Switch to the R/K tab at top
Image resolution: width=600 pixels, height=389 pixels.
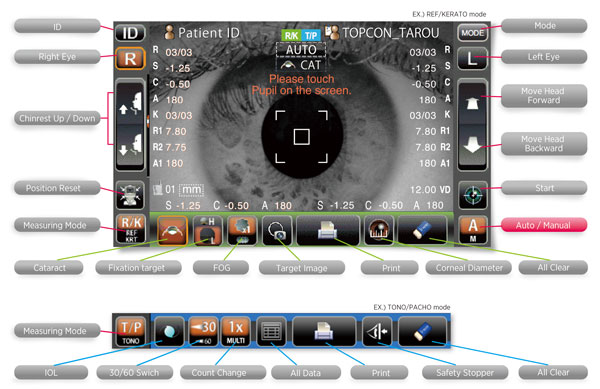coord(292,36)
